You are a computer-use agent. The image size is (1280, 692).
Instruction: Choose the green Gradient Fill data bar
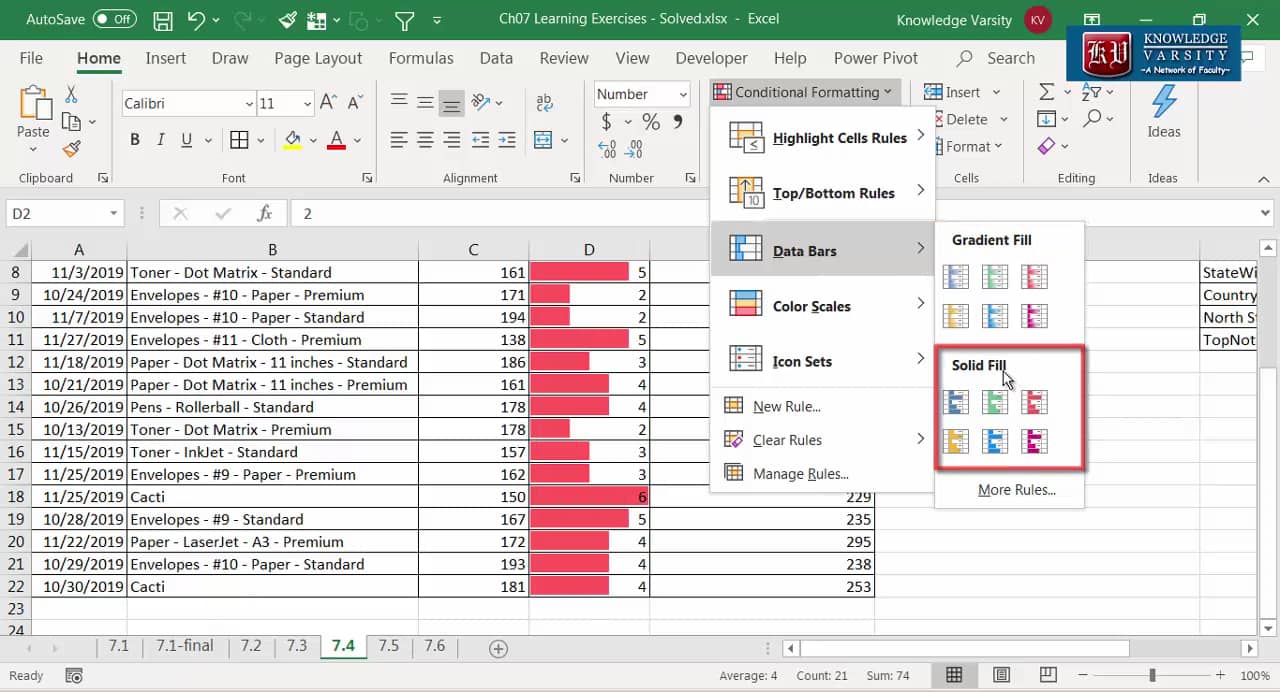(994, 277)
